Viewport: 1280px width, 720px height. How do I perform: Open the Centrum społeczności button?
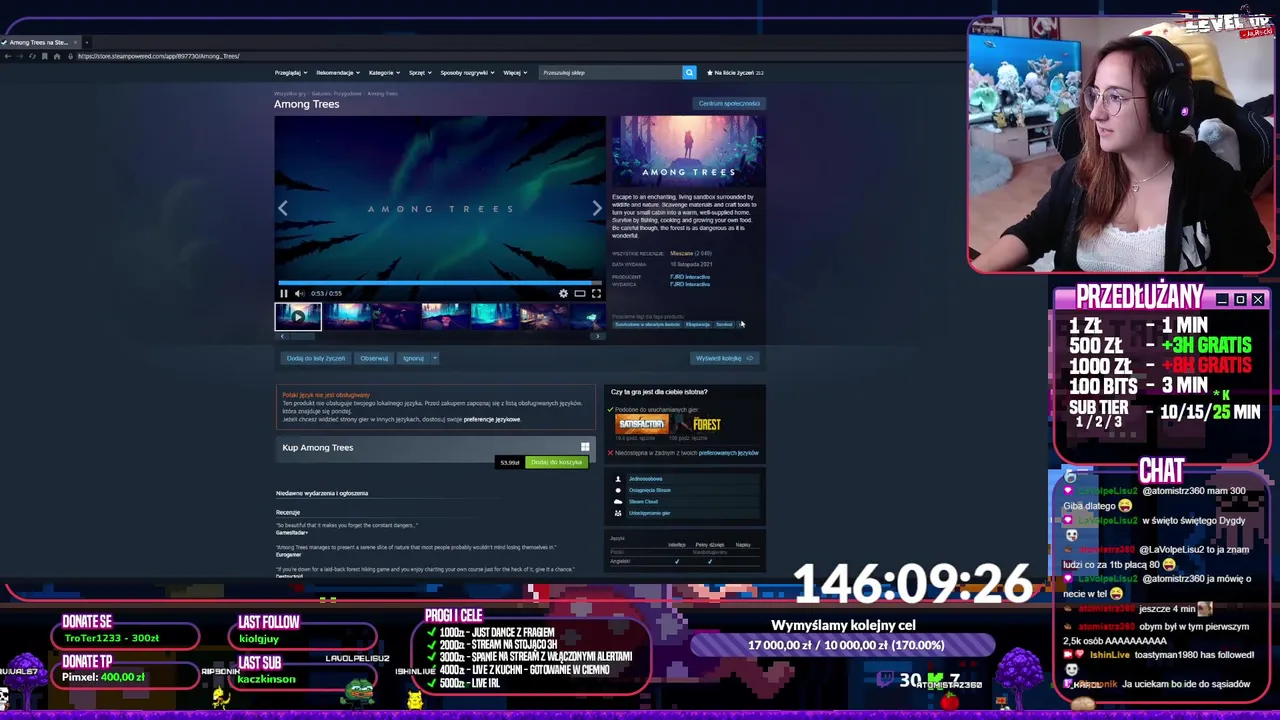point(729,103)
